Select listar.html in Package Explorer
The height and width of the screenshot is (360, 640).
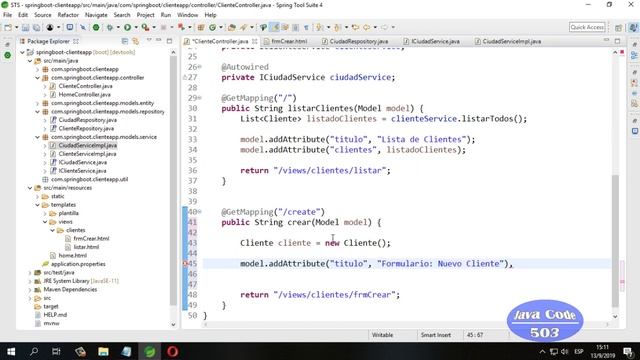86,247
